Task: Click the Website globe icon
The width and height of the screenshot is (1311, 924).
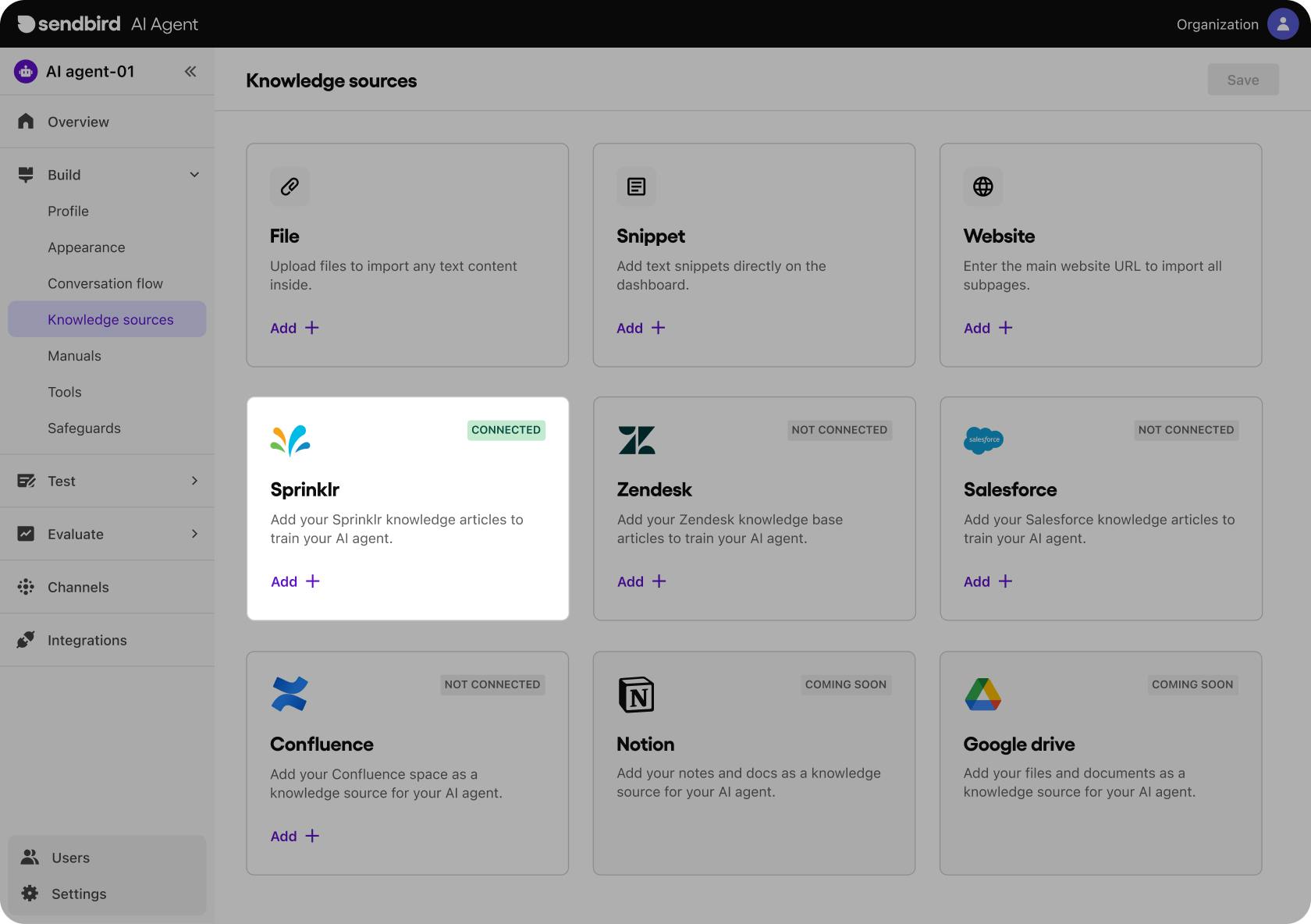Action: [982, 187]
